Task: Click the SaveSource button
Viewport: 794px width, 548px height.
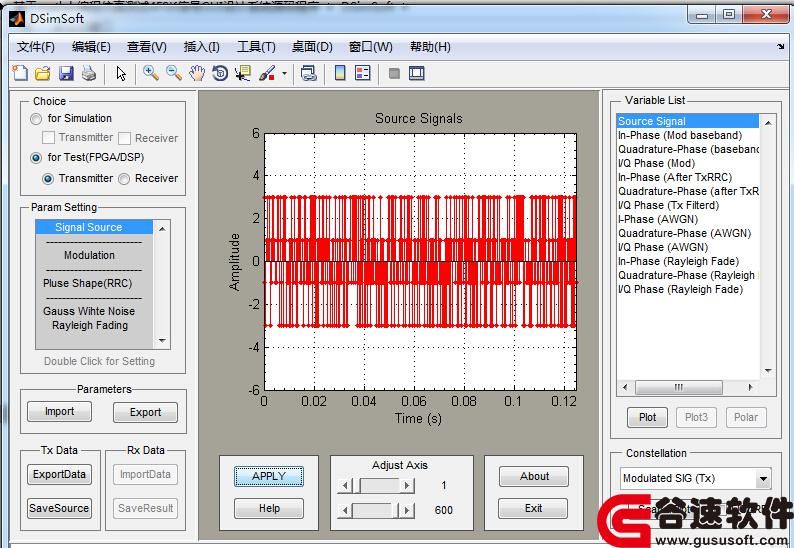Action: pyautogui.click(x=59, y=508)
